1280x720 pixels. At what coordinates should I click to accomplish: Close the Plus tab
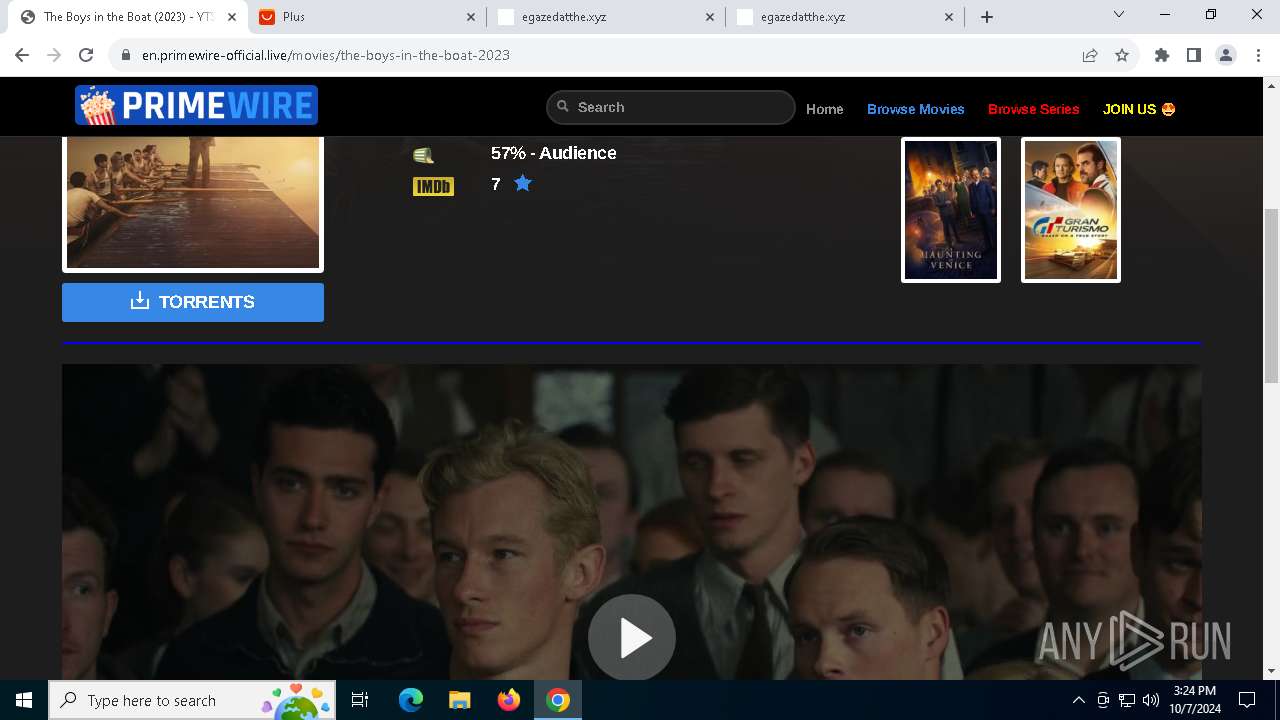pos(471,17)
